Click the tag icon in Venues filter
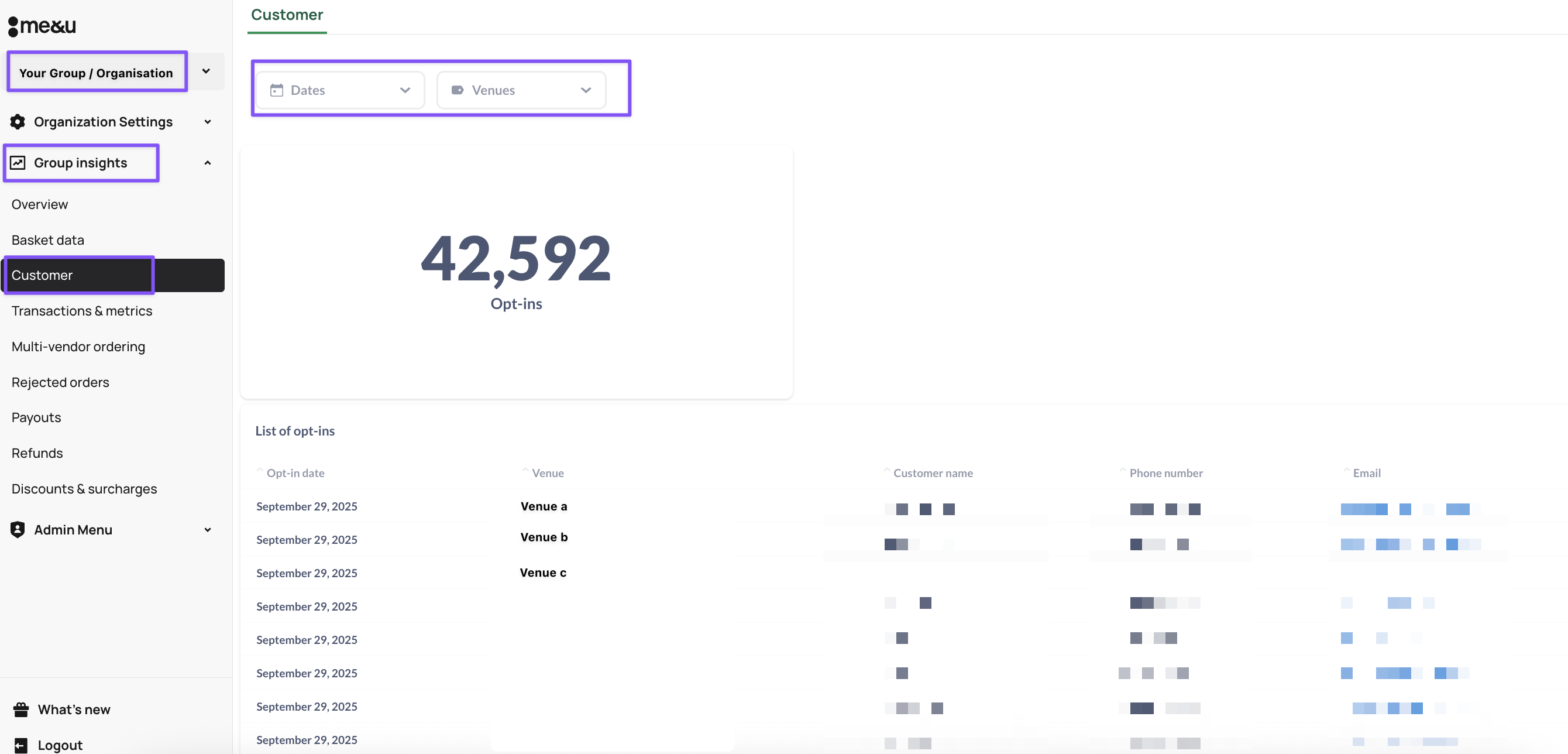Viewport: 1568px width, 754px height. pyautogui.click(x=457, y=90)
